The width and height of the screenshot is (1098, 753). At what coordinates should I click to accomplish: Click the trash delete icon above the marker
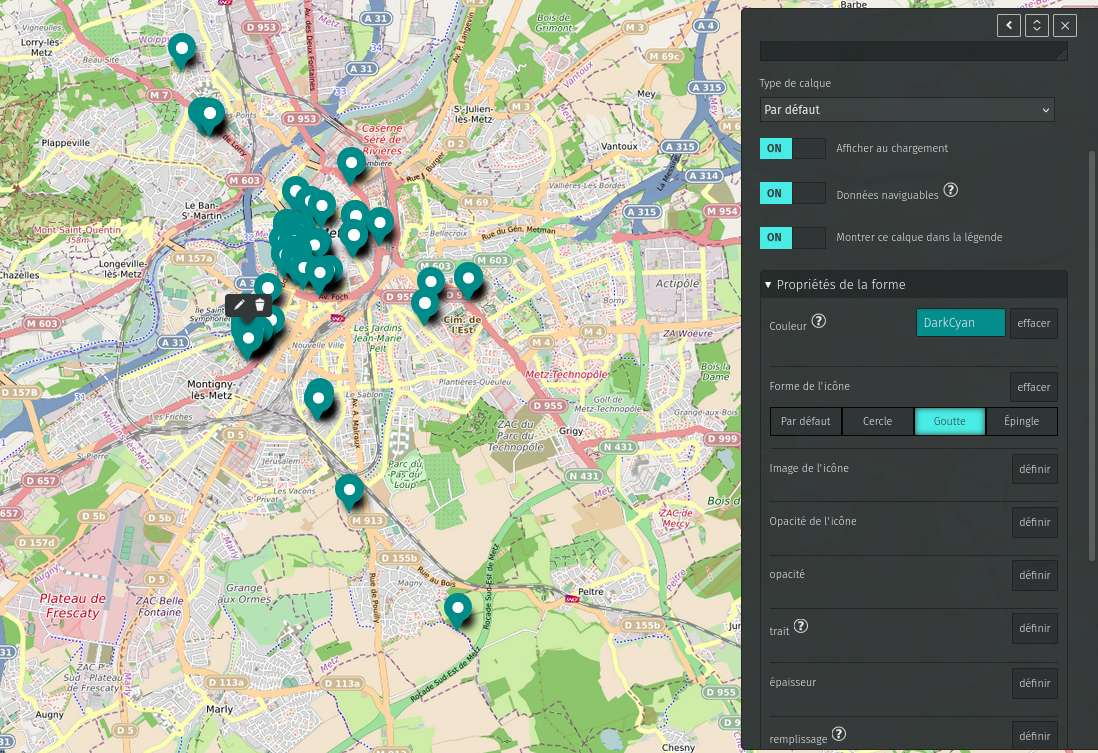click(x=260, y=305)
